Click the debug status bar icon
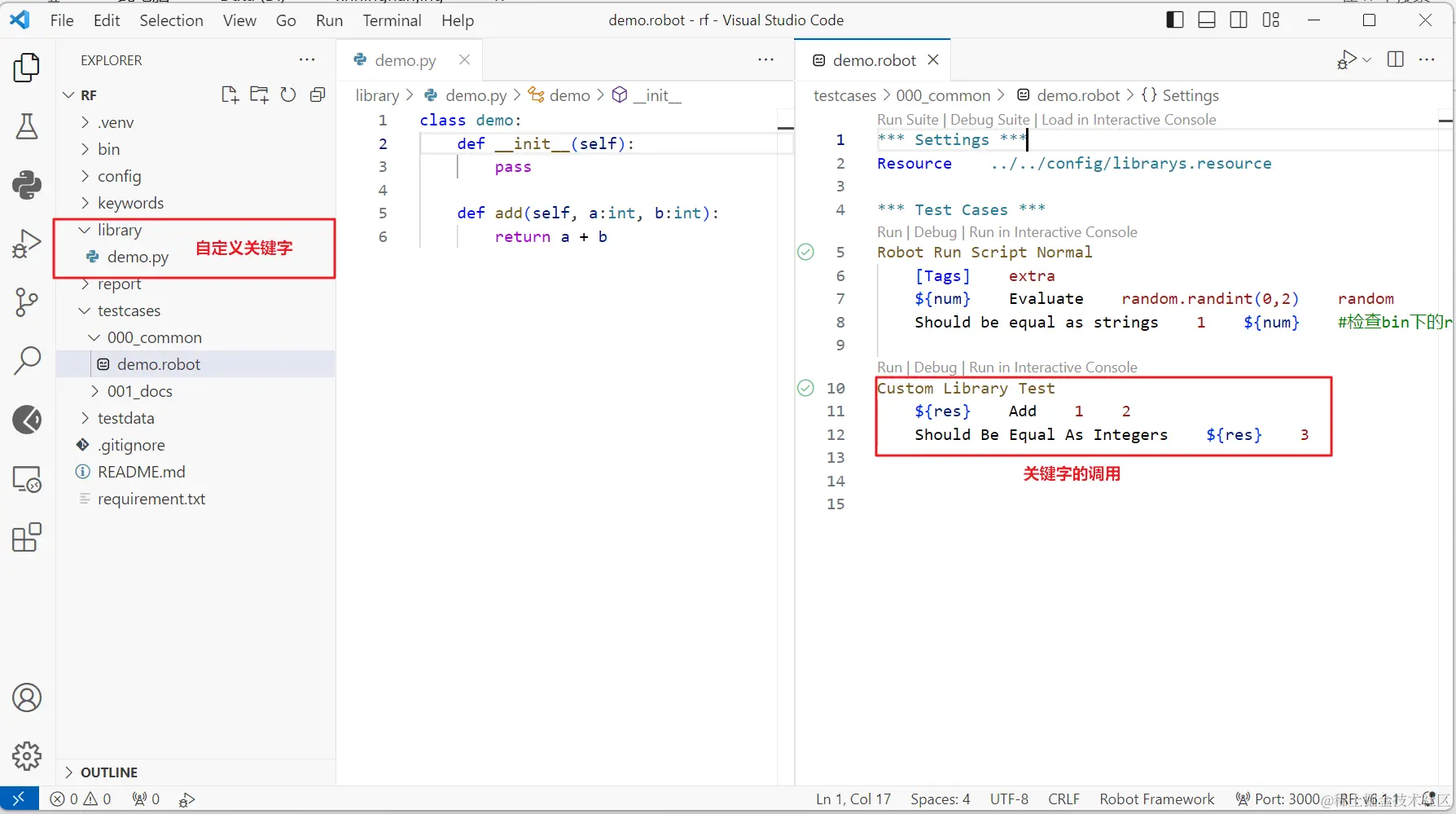The height and width of the screenshot is (814, 1456). tap(186, 799)
